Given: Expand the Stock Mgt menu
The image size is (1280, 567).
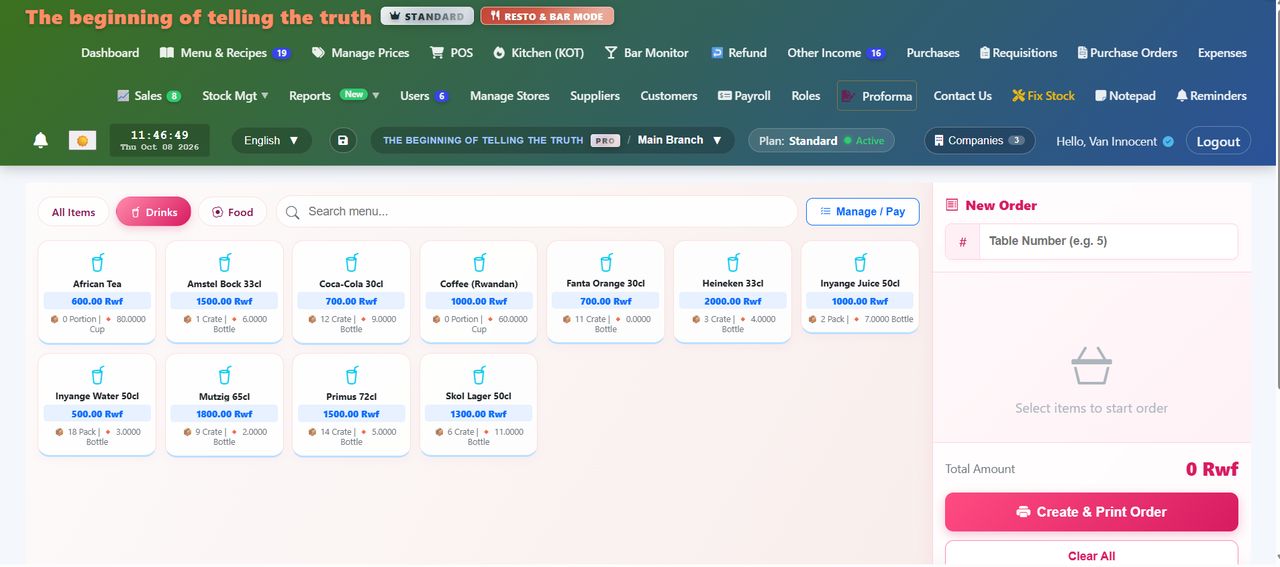Looking at the screenshot, I should pyautogui.click(x=235, y=96).
